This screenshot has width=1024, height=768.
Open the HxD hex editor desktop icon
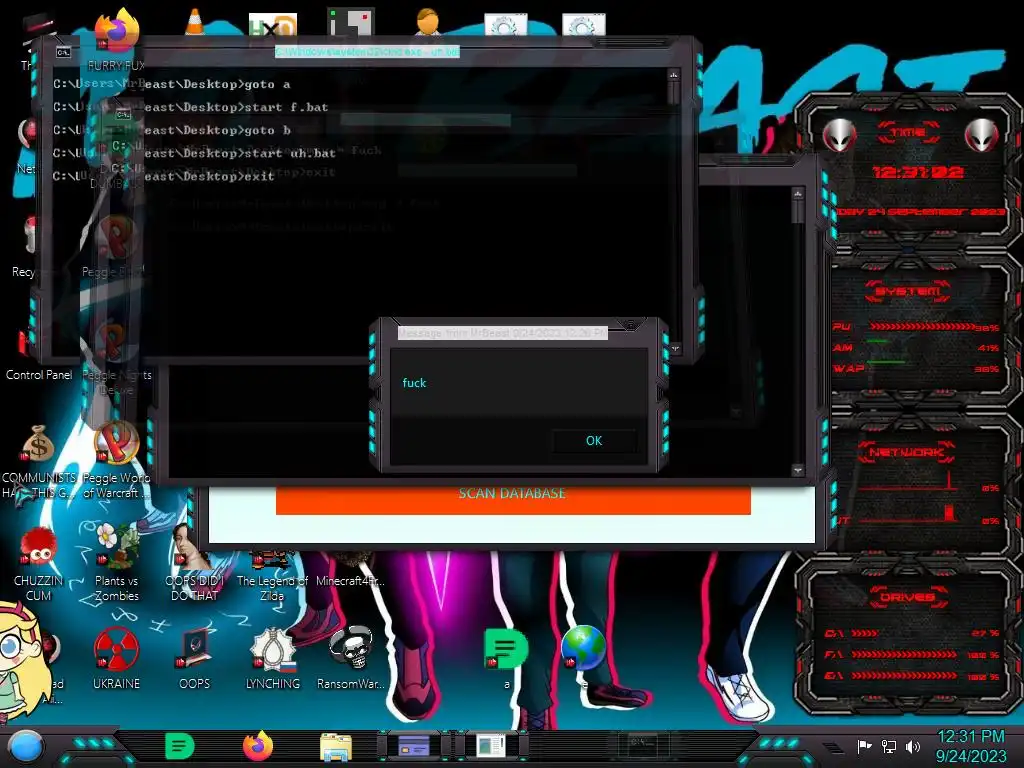272,25
